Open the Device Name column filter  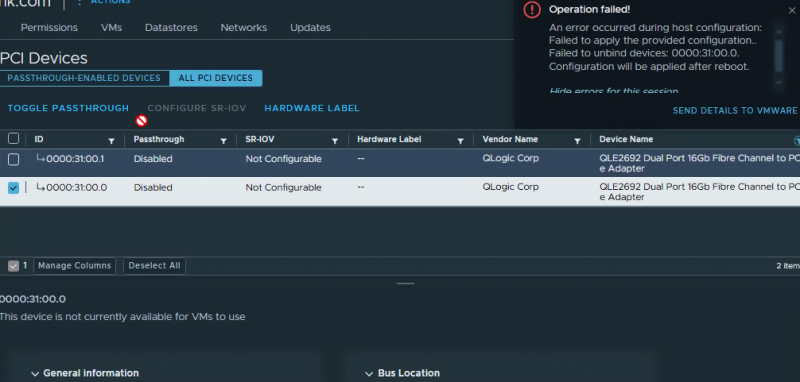point(796,141)
